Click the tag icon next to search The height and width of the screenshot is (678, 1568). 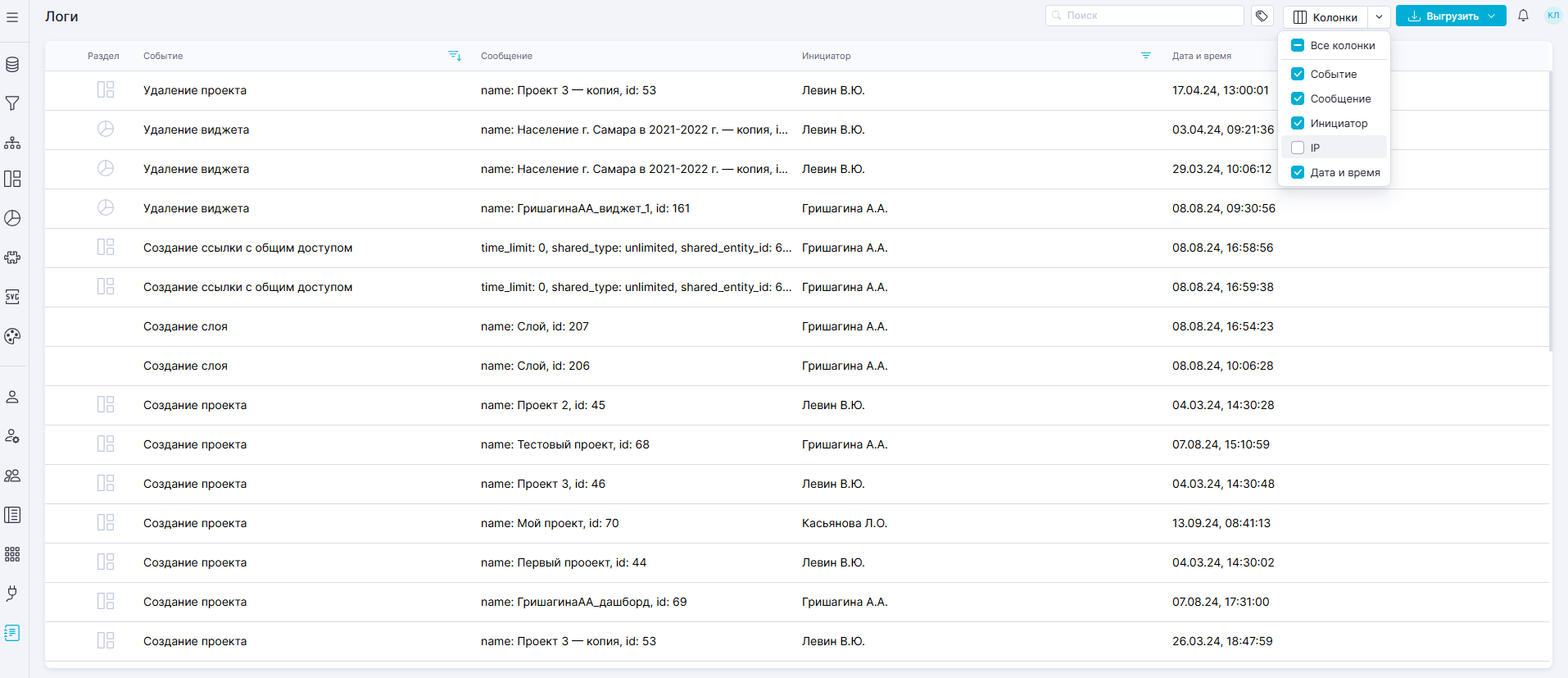click(x=1262, y=16)
